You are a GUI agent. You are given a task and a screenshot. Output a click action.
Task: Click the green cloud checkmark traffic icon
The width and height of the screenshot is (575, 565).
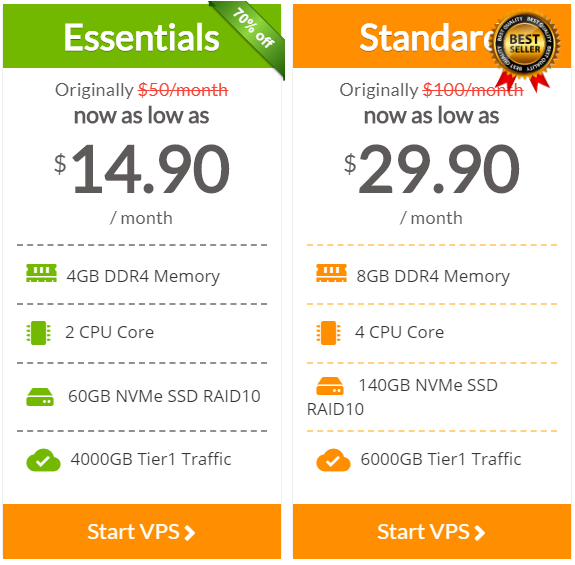[43, 460]
